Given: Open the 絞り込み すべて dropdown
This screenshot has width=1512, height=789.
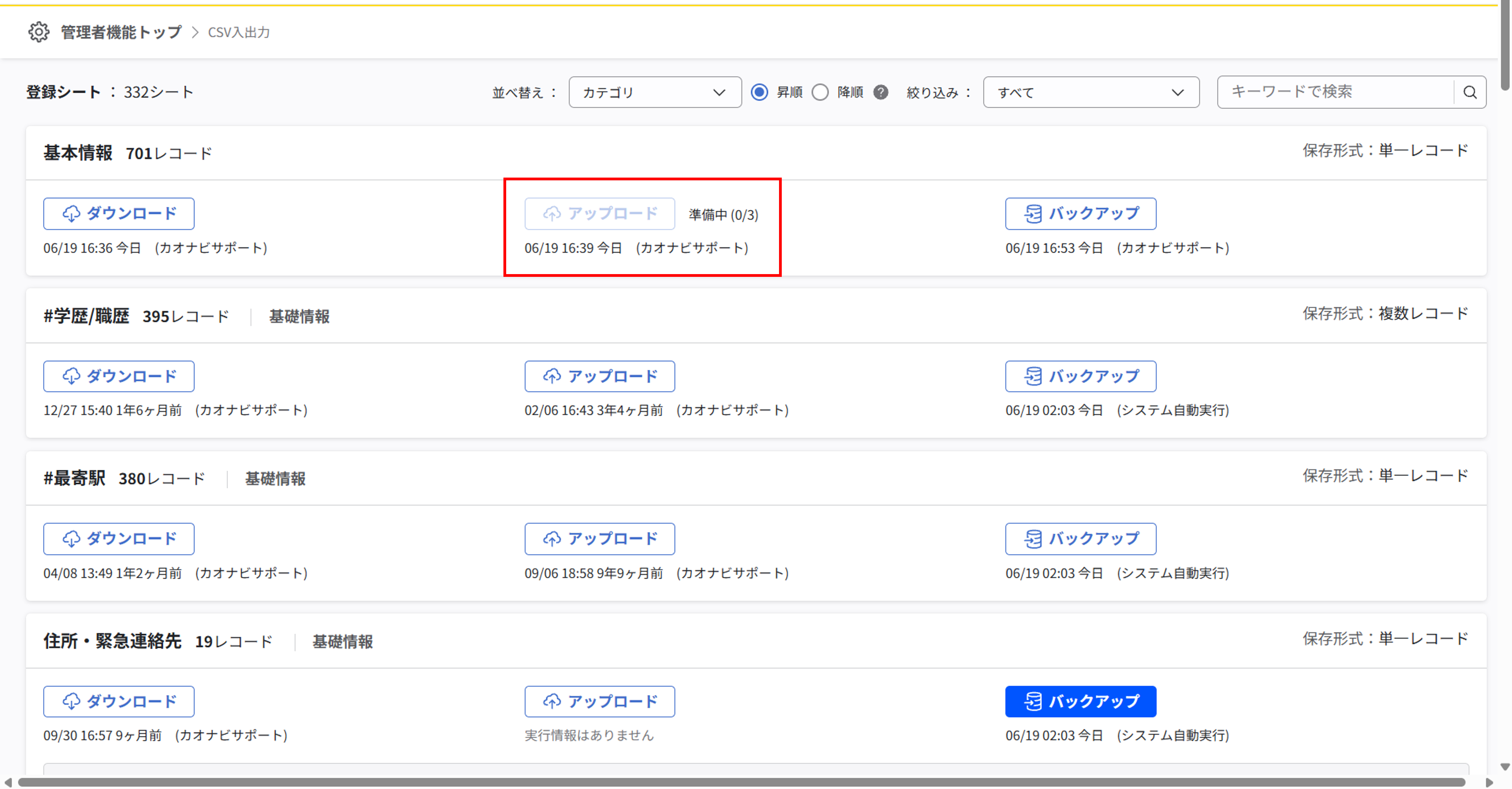Looking at the screenshot, I should click(x=1091, y=92).
